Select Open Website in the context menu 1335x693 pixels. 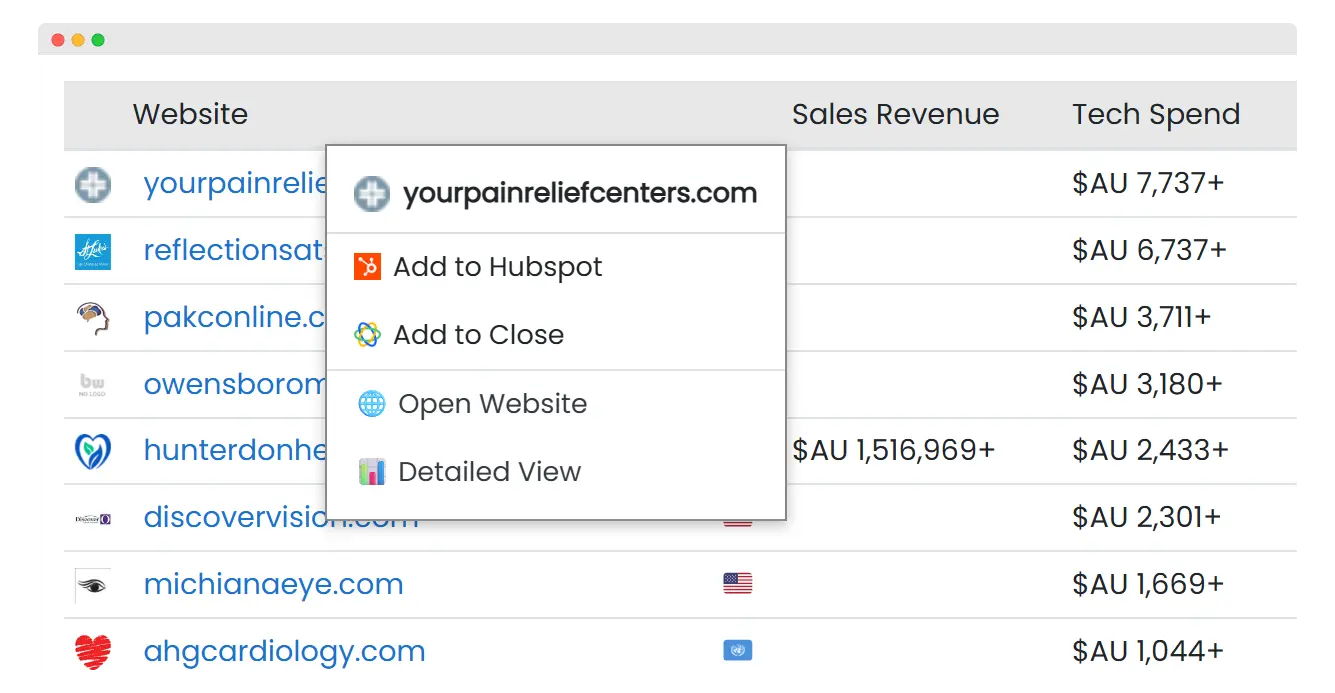(x=492, y=404)
